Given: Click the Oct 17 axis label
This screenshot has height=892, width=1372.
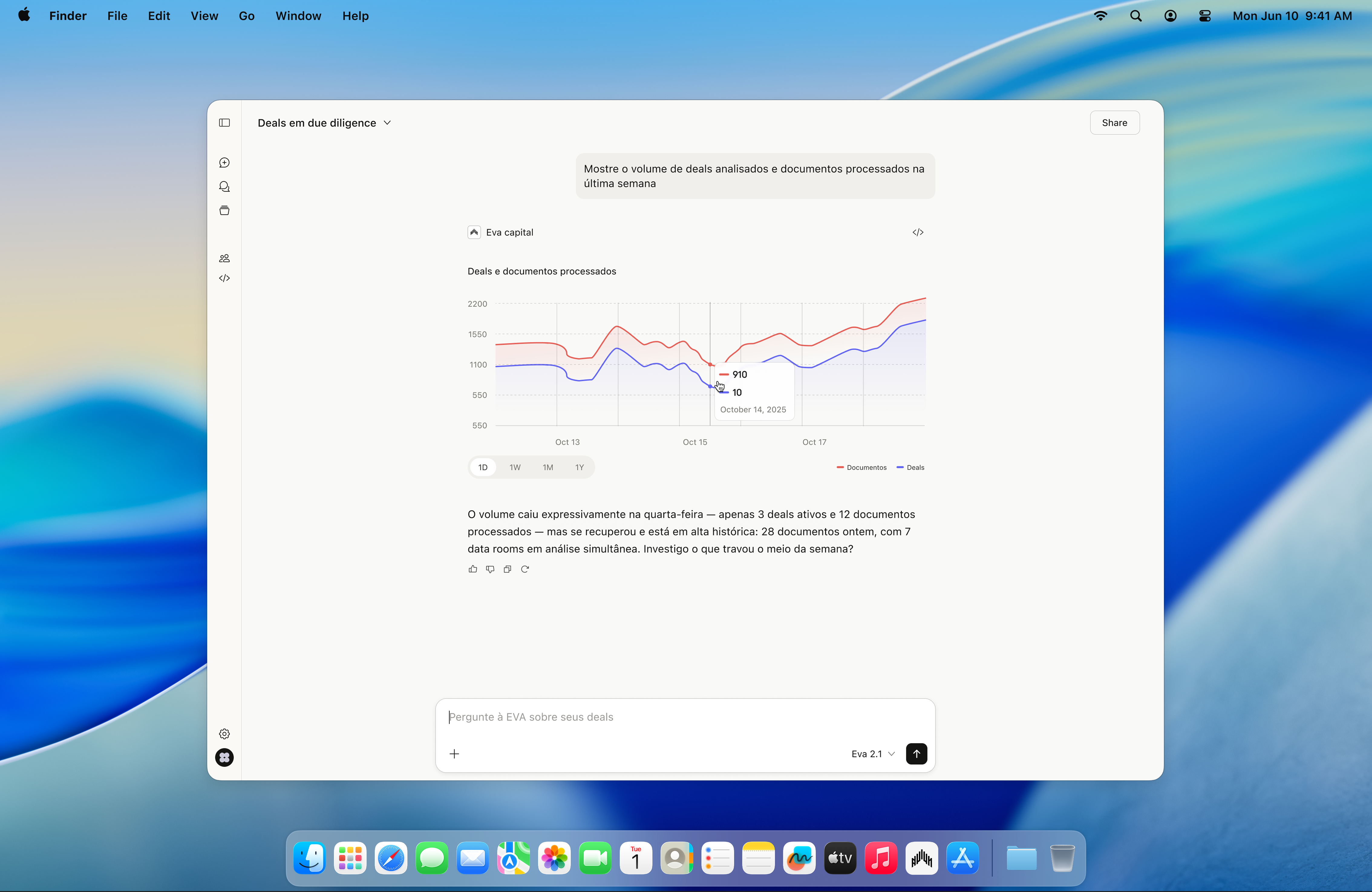Looking at the screenshot, I should [814, 442].
